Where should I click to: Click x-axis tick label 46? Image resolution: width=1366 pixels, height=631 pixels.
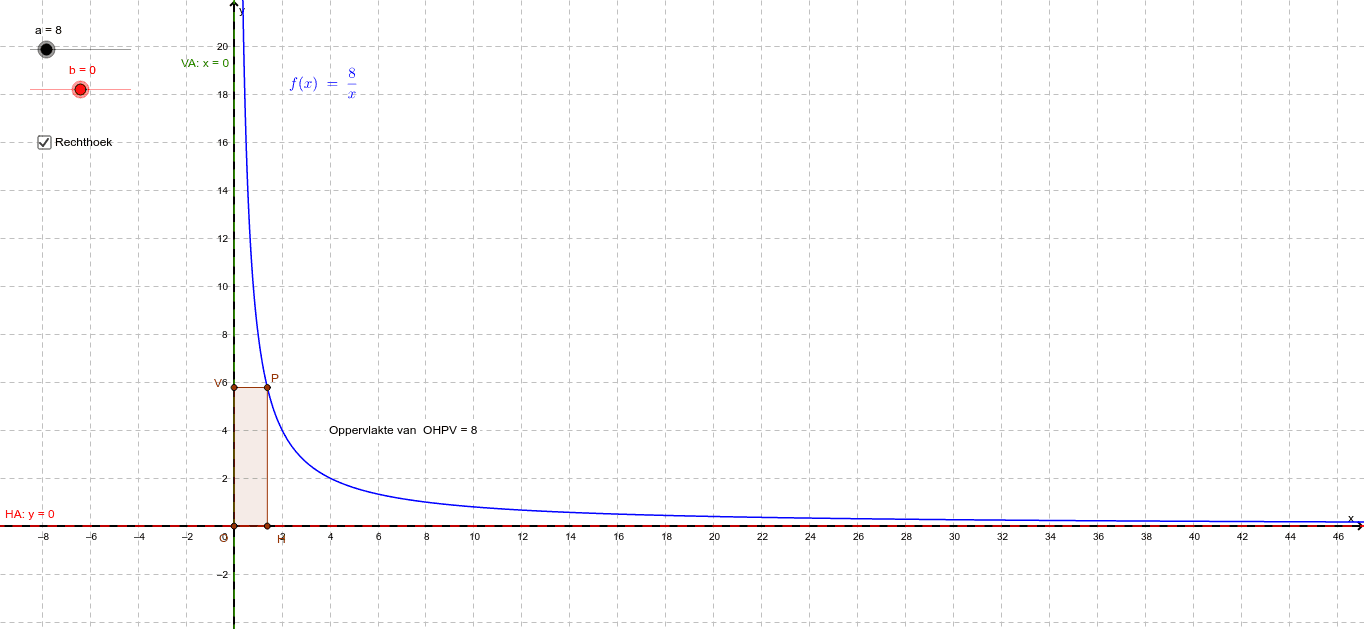pyautogui.click(x=1338, y=537)
